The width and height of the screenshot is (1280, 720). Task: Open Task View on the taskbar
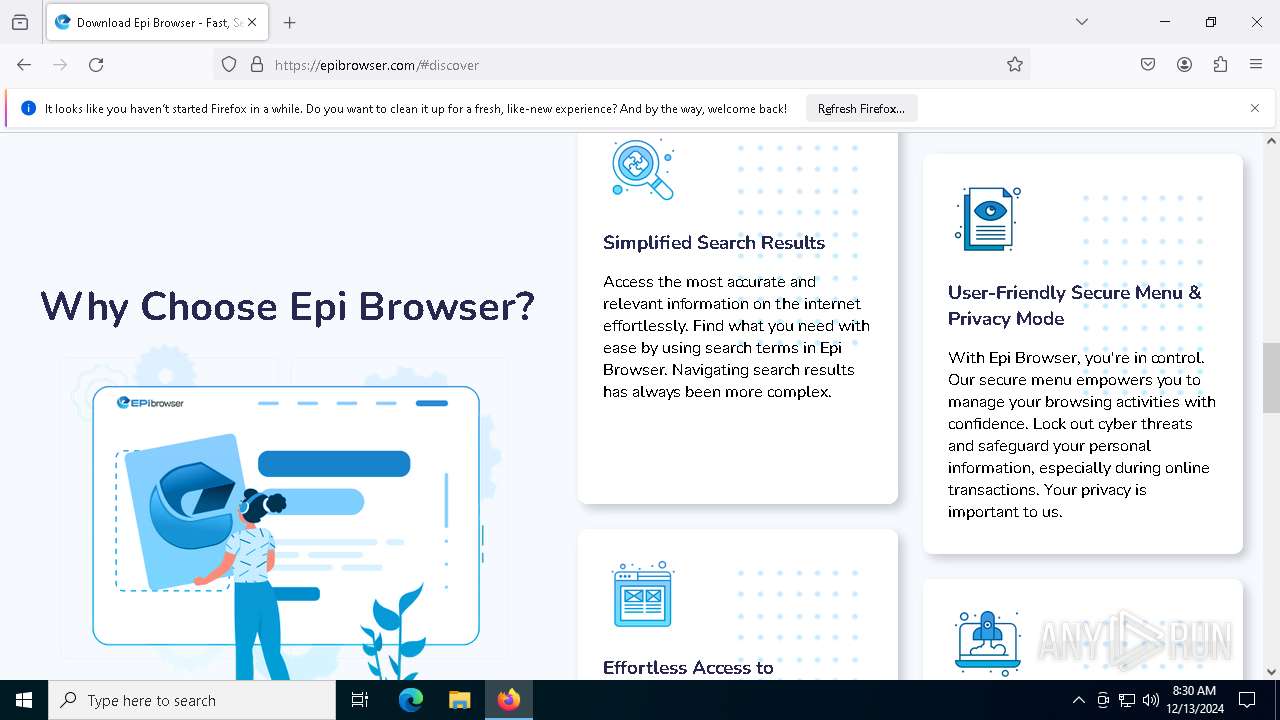pyautogui.click(x=360, y=700)
